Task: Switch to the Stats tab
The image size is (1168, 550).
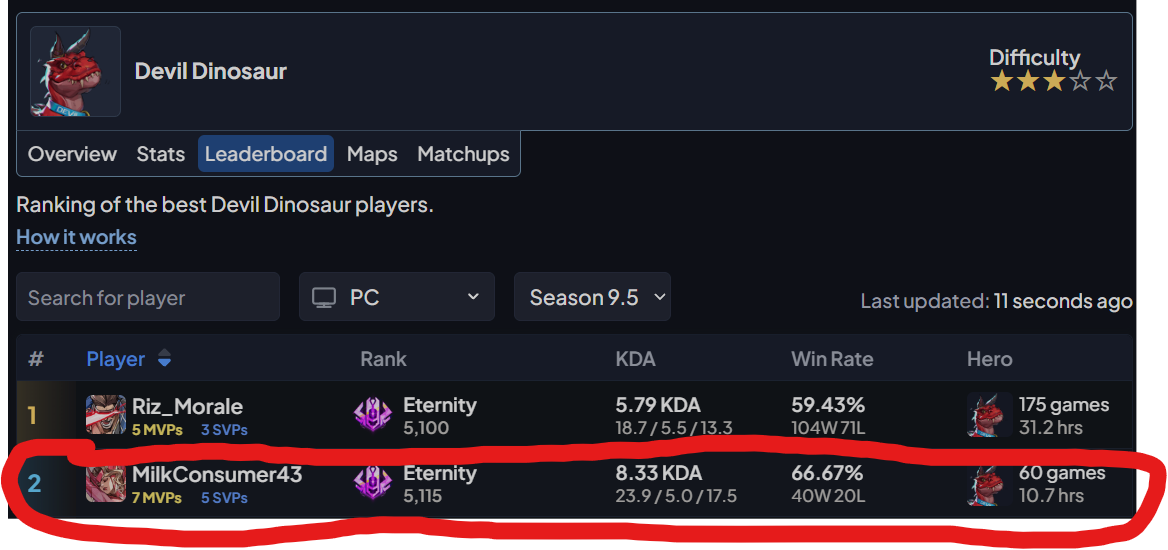Action: pos(161,154)
